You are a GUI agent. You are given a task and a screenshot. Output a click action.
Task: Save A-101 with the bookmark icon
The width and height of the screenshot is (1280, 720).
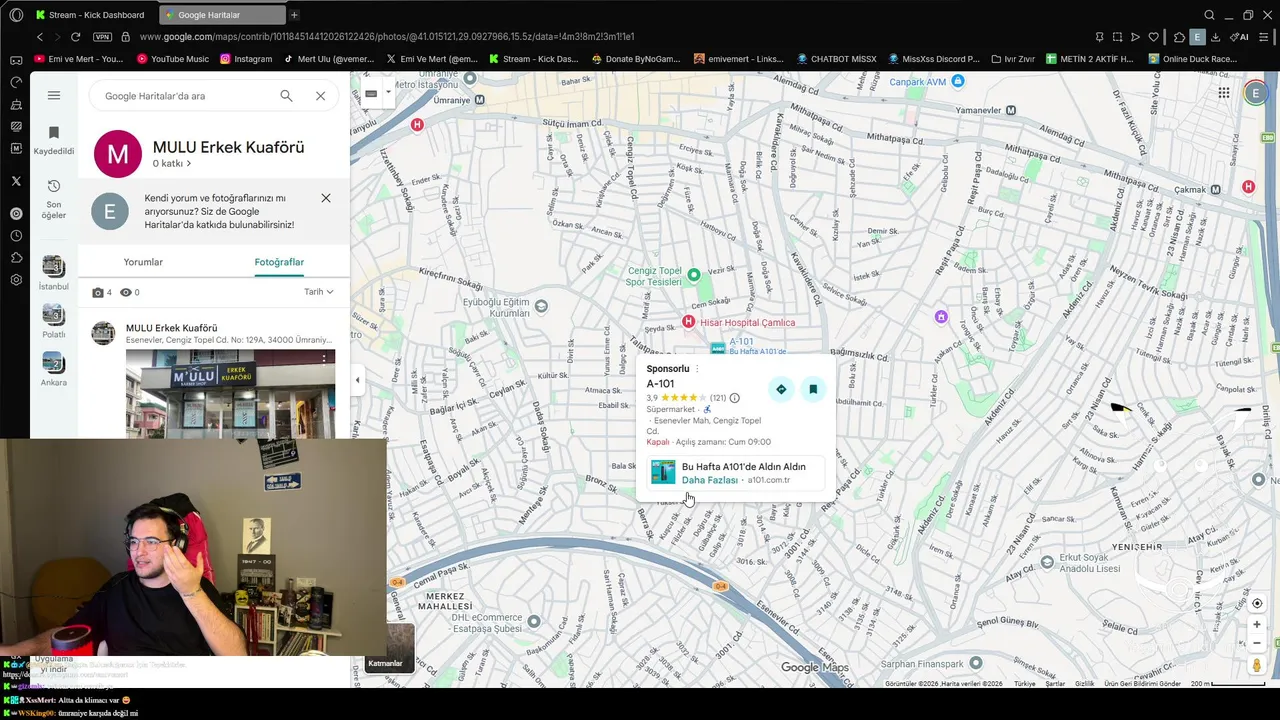click(813, 389)
